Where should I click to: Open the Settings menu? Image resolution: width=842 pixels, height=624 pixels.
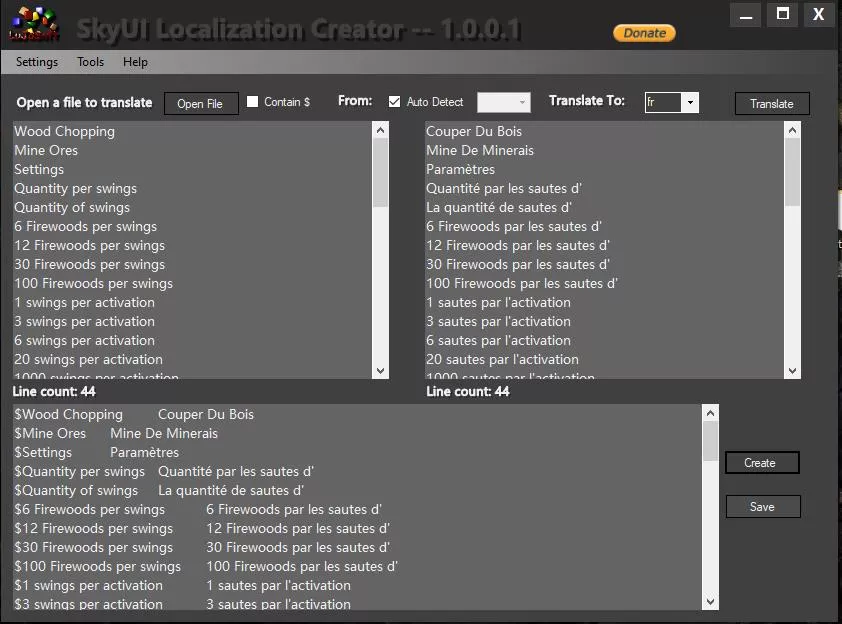click(37, 62)
